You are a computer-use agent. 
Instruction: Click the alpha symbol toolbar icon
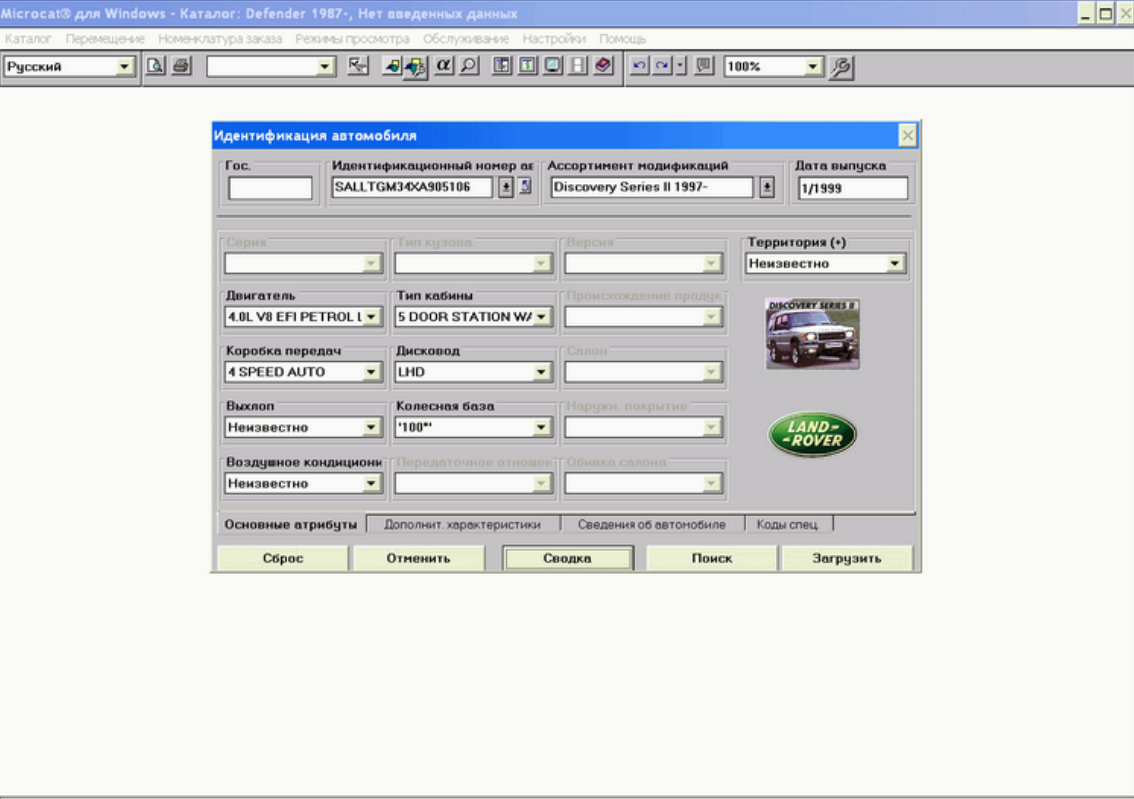443,66
